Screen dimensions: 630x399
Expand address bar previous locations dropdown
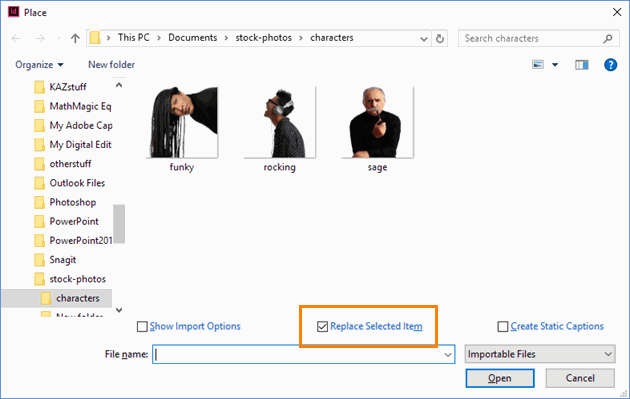point(423,39)
